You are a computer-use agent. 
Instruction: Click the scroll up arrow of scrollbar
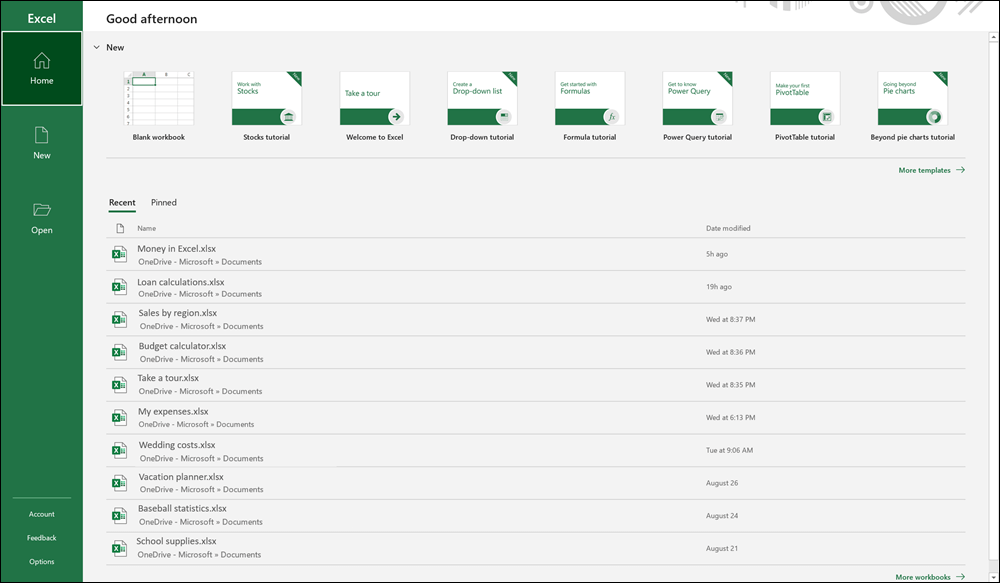coord(993,38)
